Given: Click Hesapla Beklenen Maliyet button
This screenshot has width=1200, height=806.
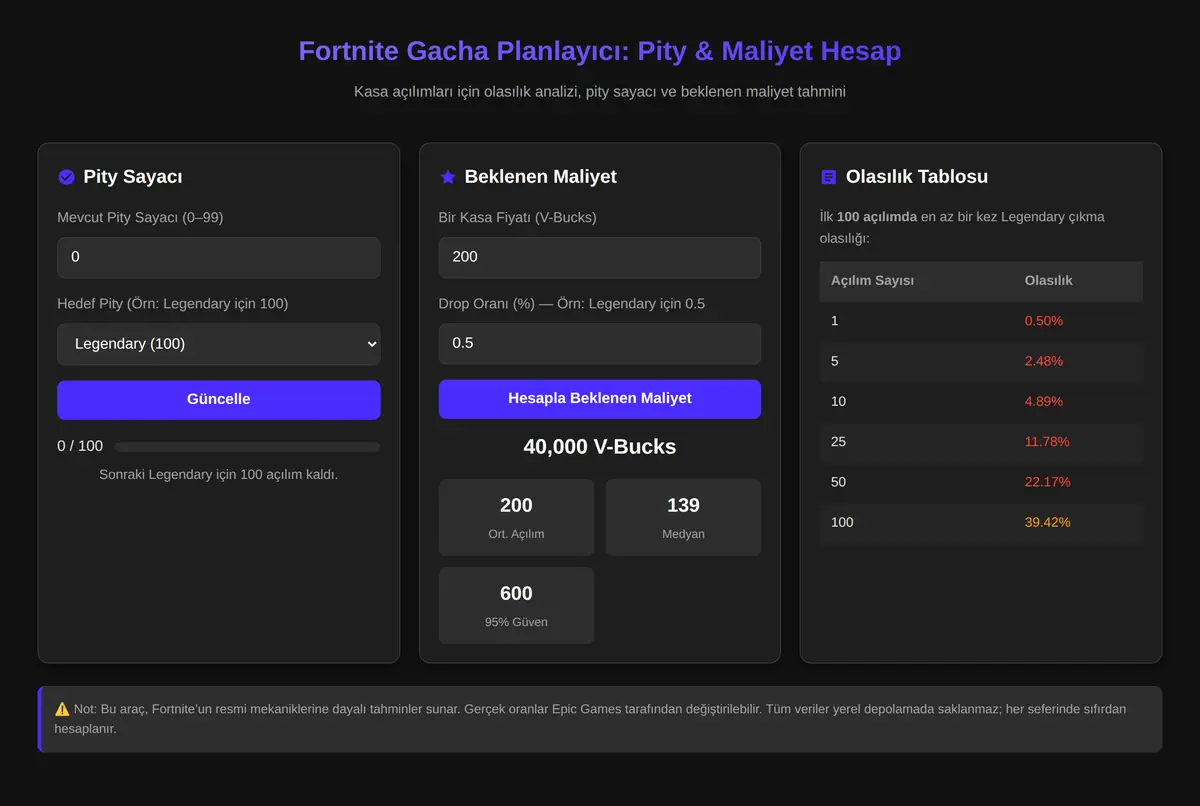Looking at the screenshot, I should coord(600,398).
